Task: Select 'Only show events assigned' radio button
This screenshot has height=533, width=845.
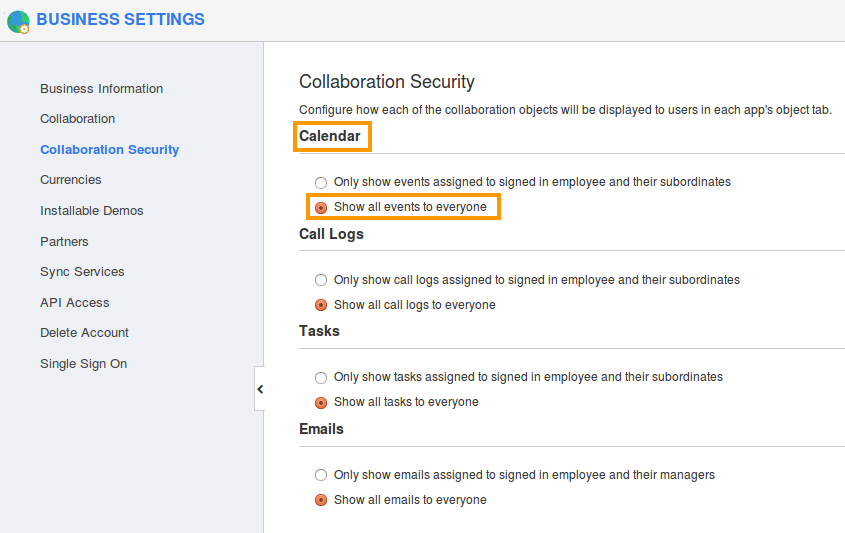Action: [321, 183]
